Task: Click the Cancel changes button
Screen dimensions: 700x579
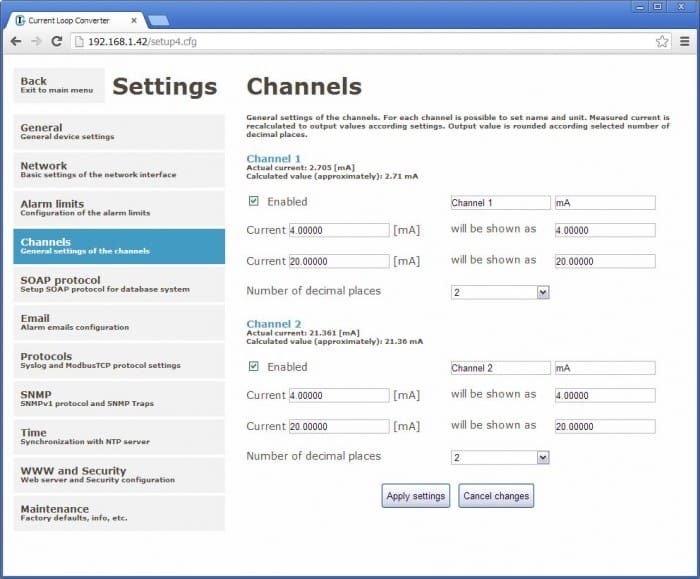Action: pyautogui.click(x=496, y=496)
